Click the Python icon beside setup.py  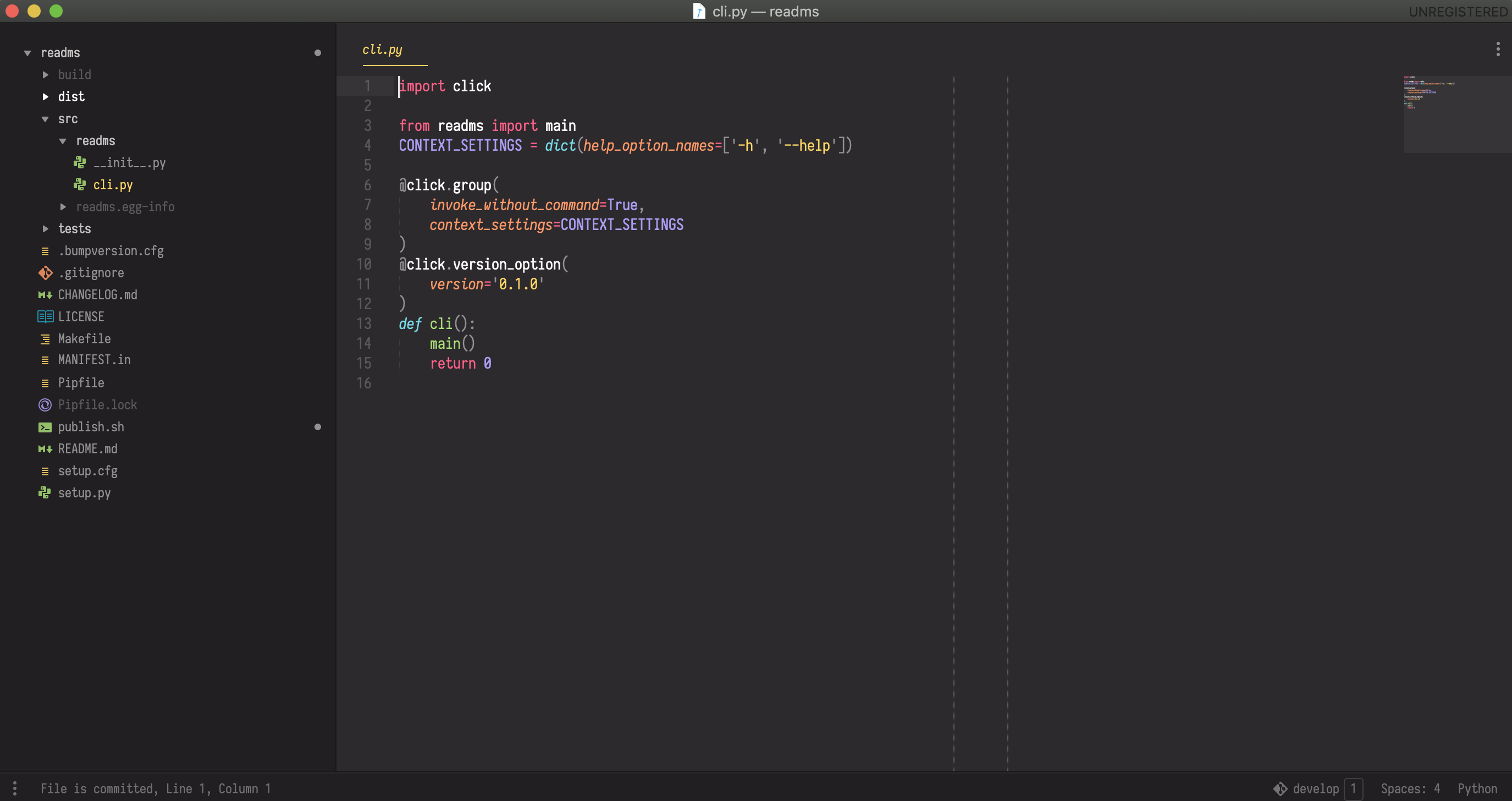[45, 493]
